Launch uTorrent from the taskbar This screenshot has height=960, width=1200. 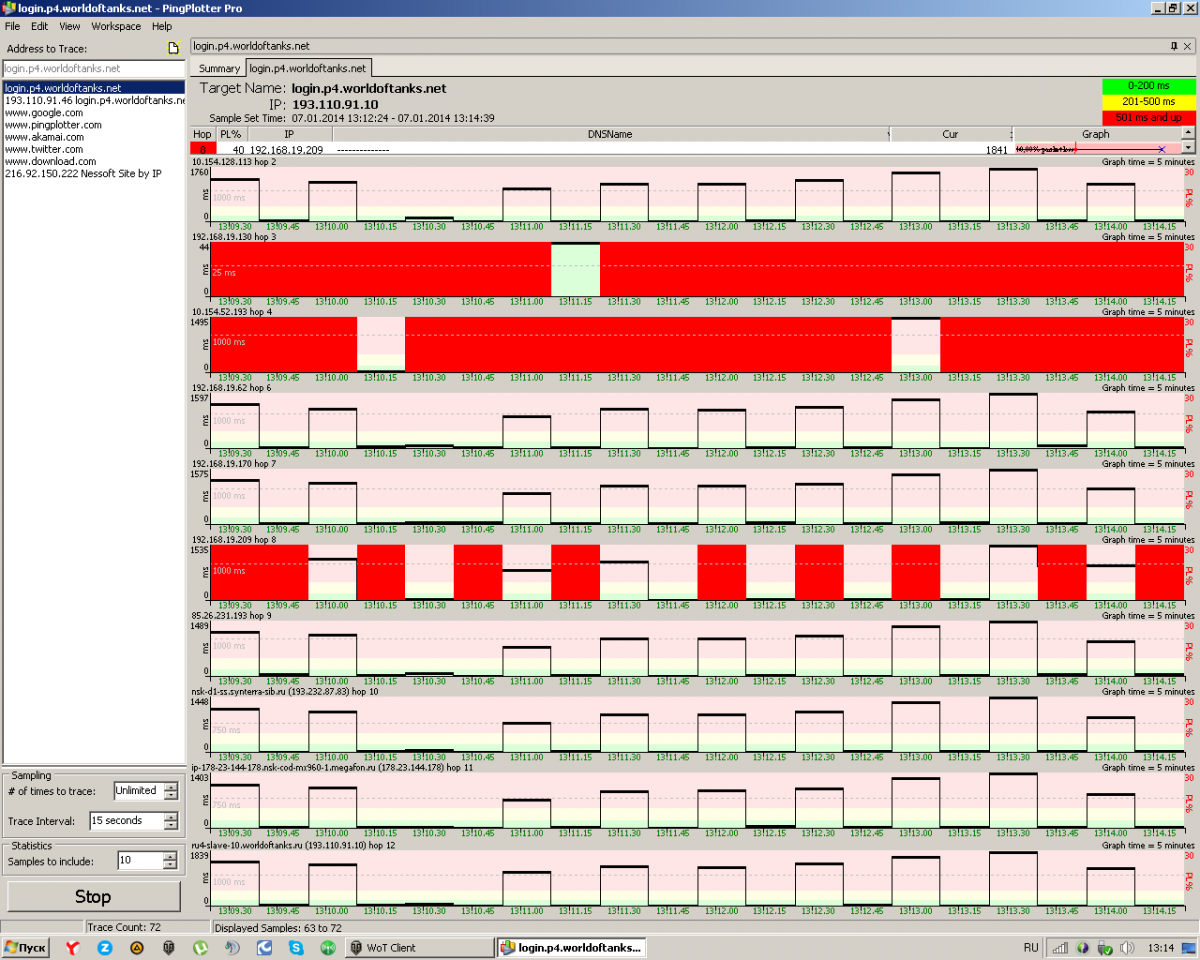[200, 947]
